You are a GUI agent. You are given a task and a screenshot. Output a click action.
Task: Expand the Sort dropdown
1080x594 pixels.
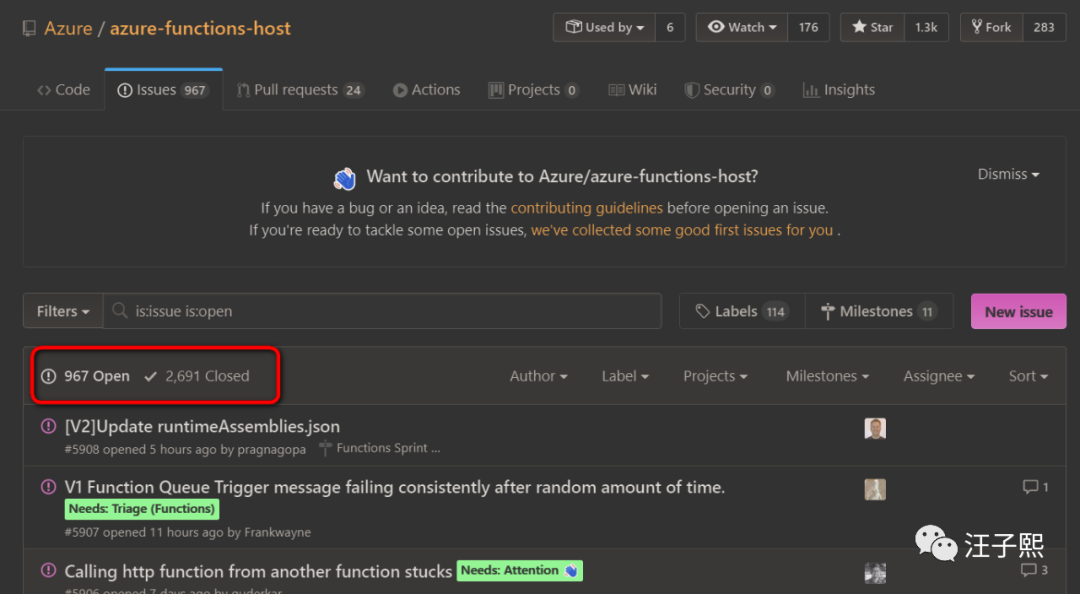[x=1028, y=376]
